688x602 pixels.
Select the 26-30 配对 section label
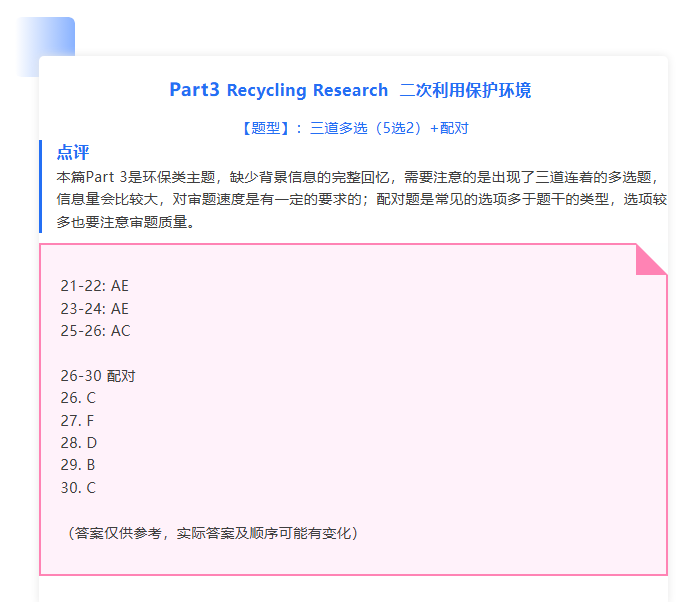coord(97,376)
